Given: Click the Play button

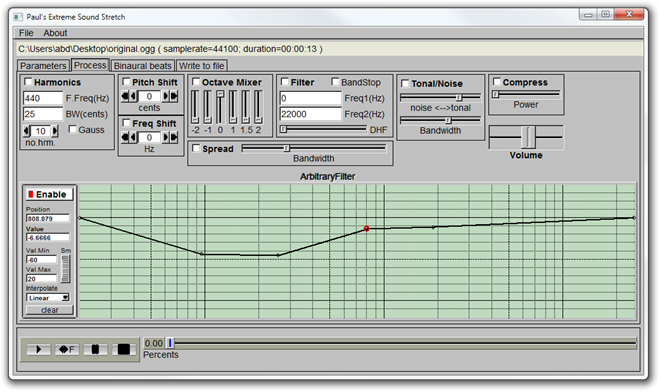Looking at the screenshot, I should coord(38,349).
